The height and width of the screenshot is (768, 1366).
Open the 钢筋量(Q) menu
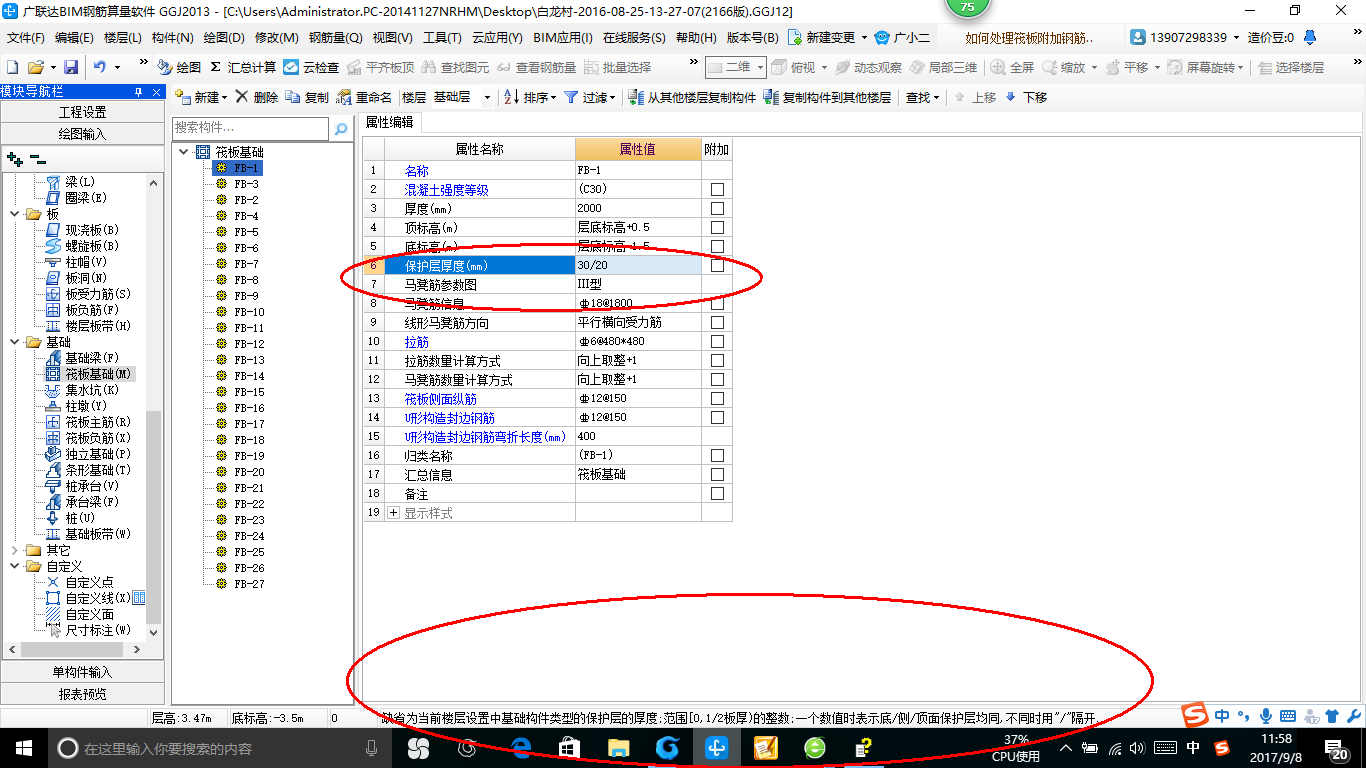(335, 37)
